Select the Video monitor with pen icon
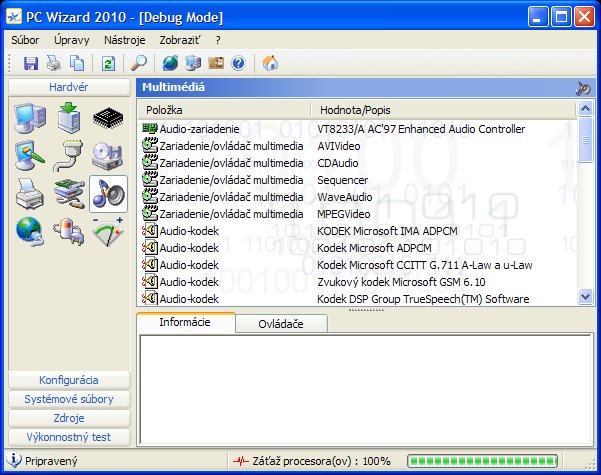 click(x=30, y=156)
